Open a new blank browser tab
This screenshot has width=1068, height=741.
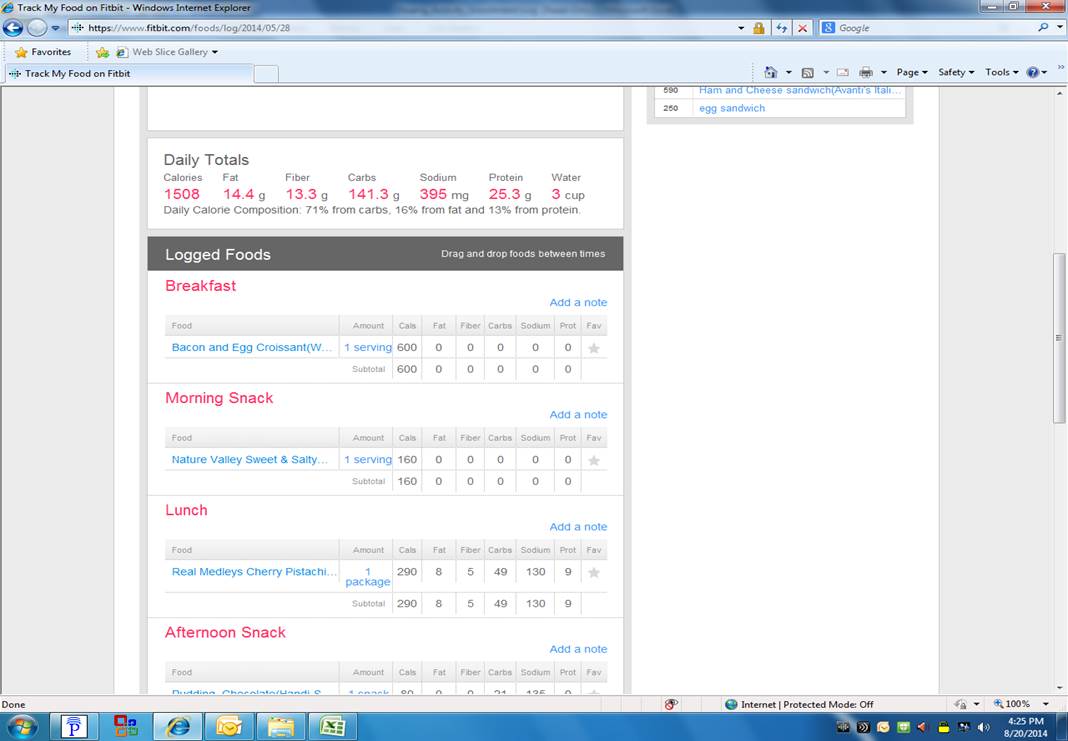(x=266, y=74)
